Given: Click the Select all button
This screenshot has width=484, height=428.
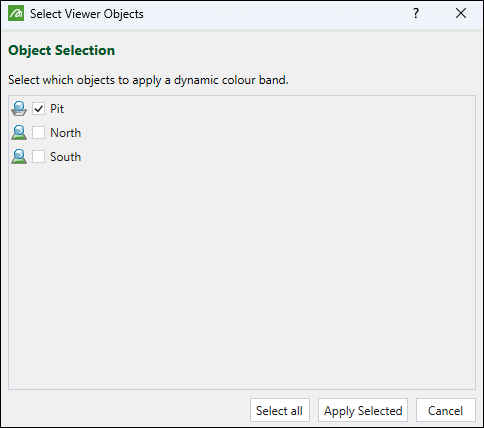Looking at the screenshot, I should (x=280, y=410).
